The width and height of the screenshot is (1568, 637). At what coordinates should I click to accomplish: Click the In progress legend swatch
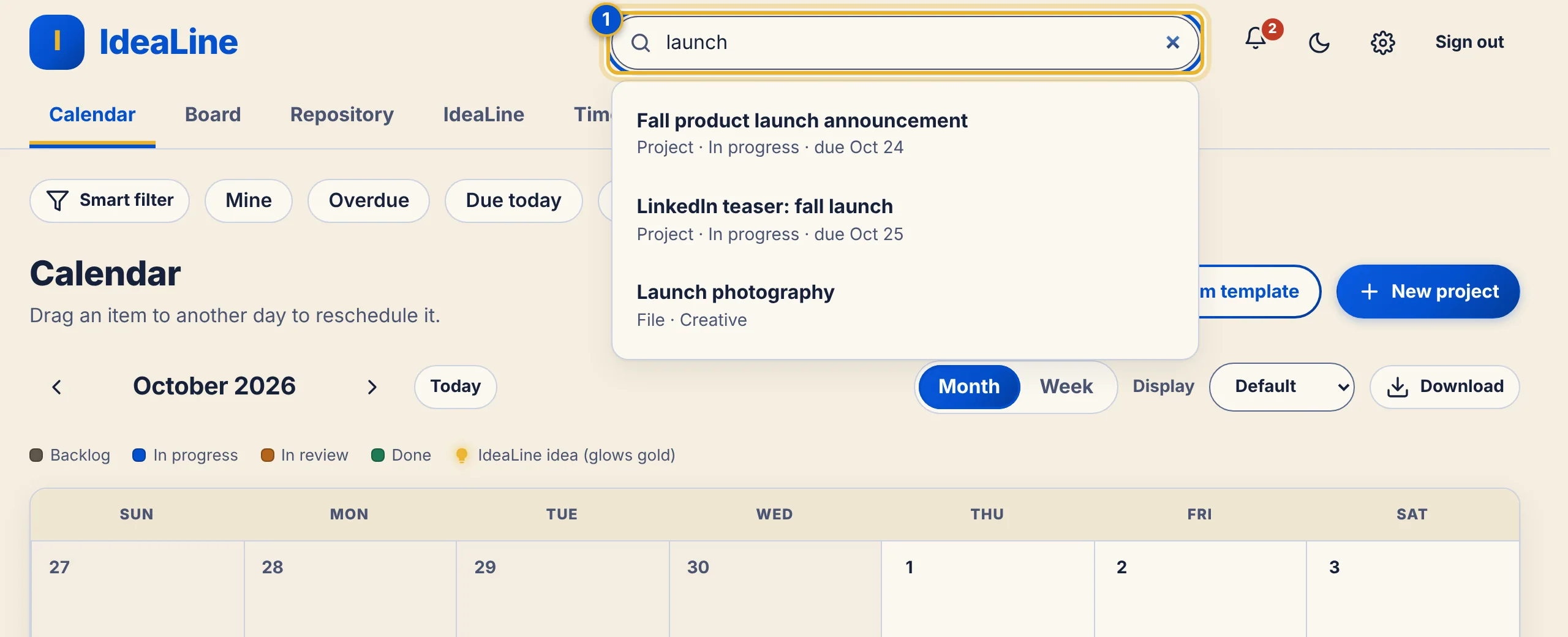(x=139, y=455)
